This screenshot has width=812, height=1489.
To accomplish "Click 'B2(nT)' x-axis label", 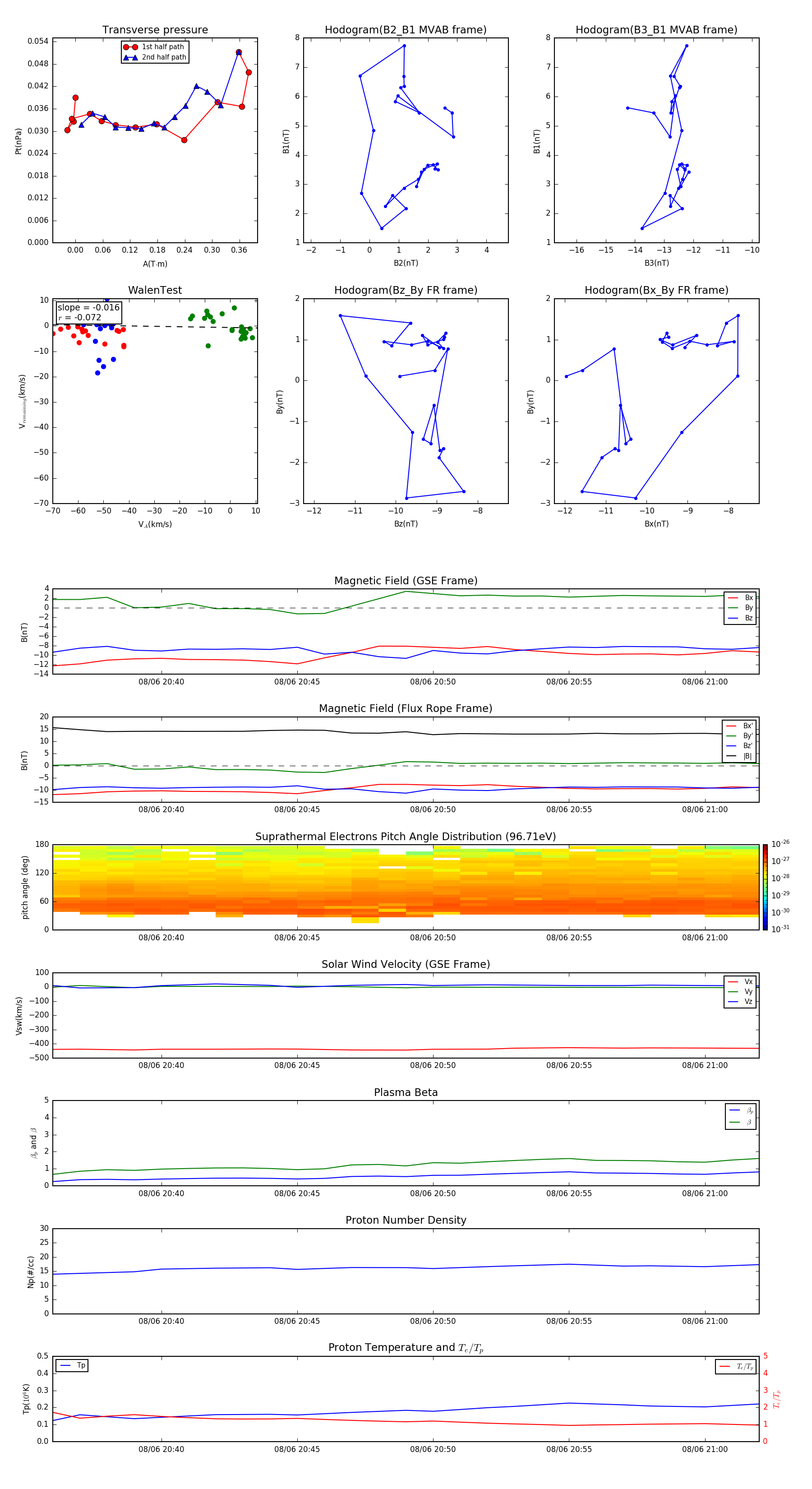I will click(406, 263).
